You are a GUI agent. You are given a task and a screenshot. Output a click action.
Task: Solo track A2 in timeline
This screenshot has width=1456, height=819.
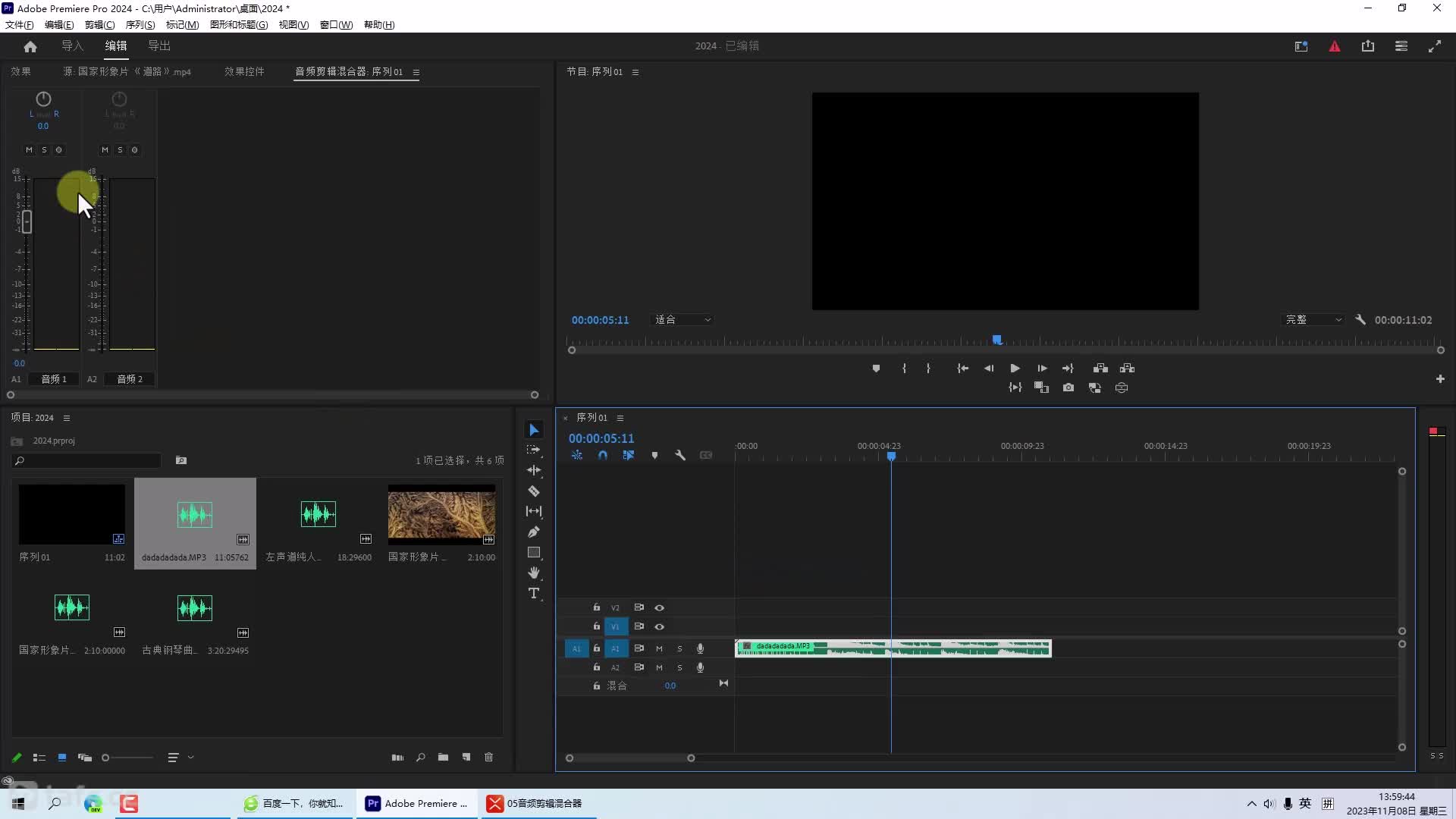pyautogui.click(x=679, y=667)
